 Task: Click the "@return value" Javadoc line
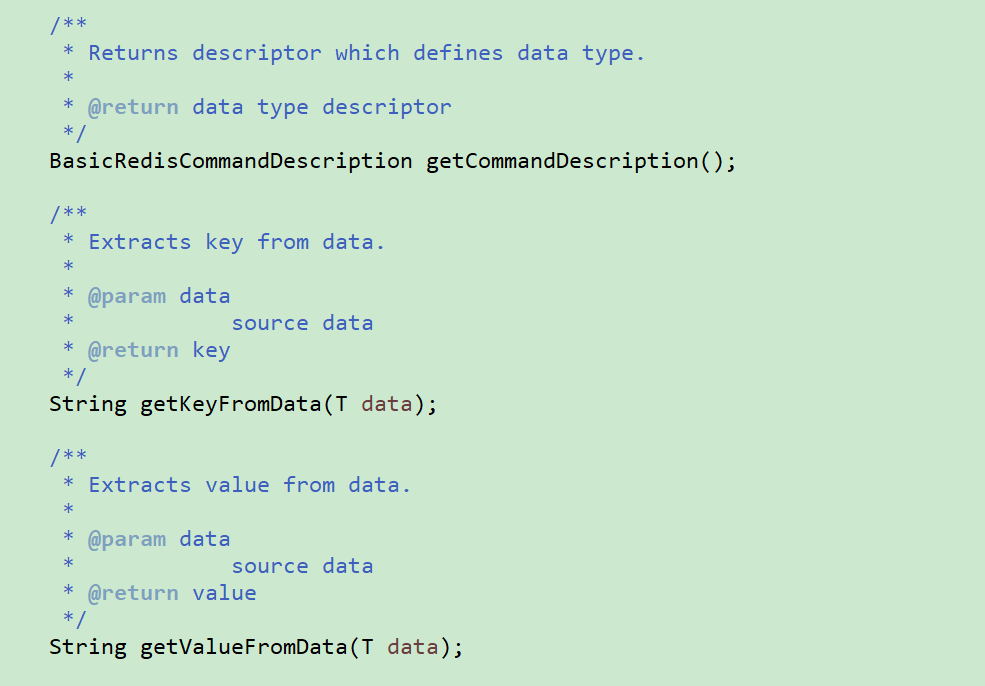pyautogui.click(x=172, y=593)
